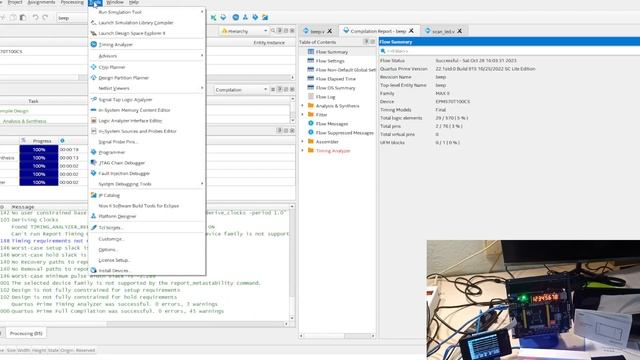
Task: Close the beep.v tab
Action: [329, 31]
